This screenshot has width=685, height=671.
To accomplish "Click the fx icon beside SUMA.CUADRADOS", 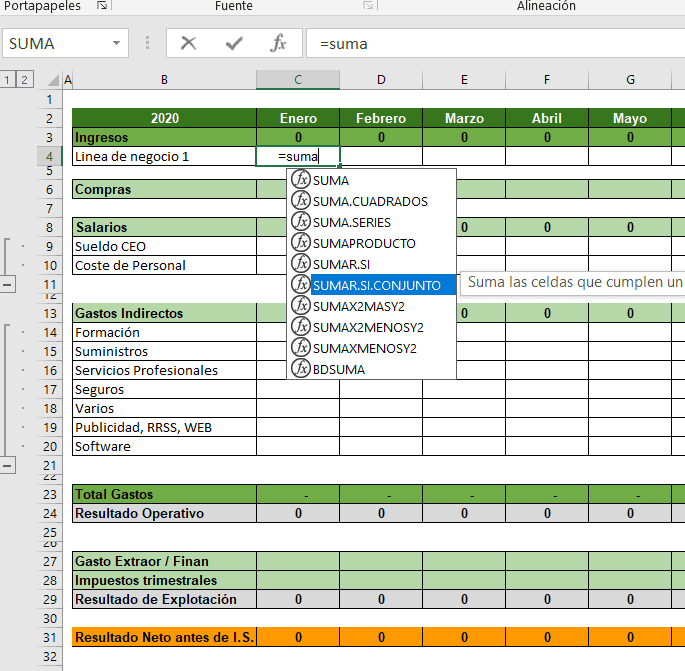I will point(301,201).
